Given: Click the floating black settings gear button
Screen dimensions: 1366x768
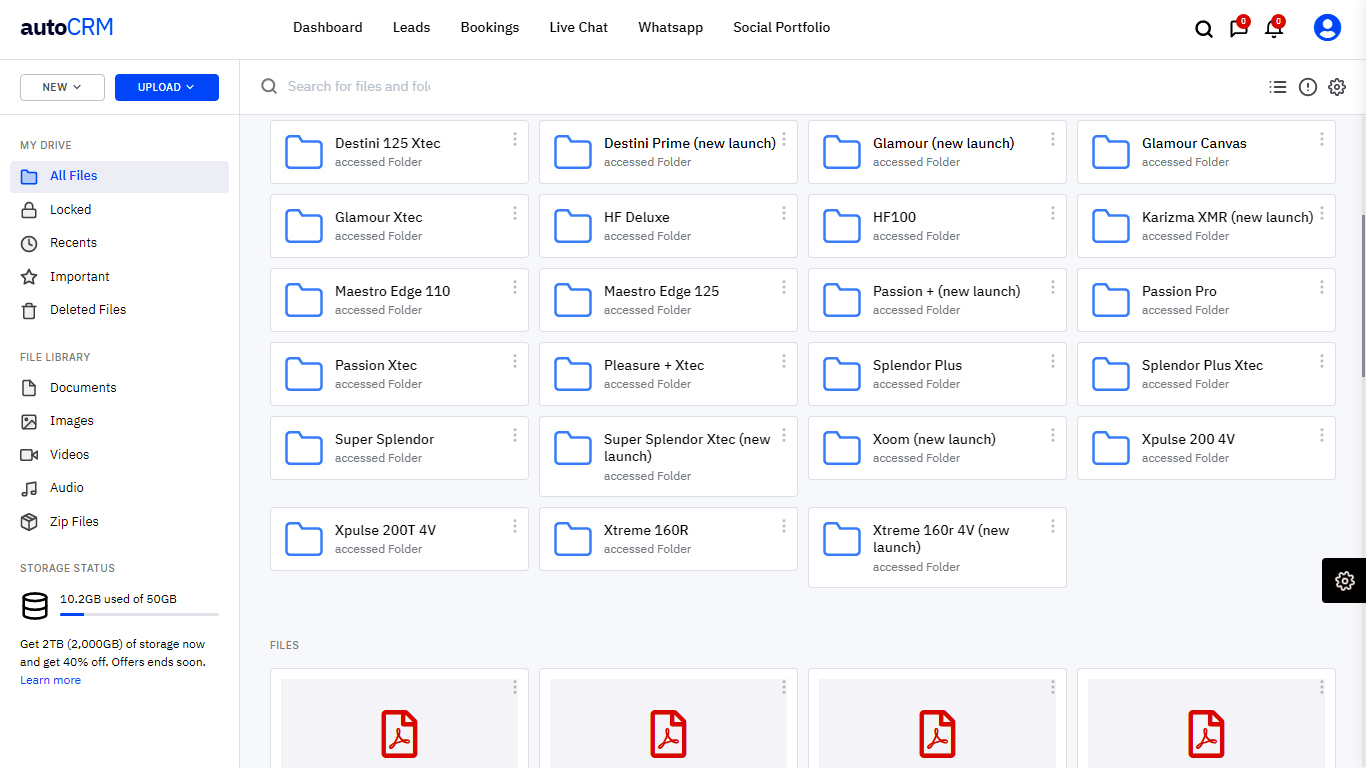Looking at the screenshot, I should (x=1344, y=581).
